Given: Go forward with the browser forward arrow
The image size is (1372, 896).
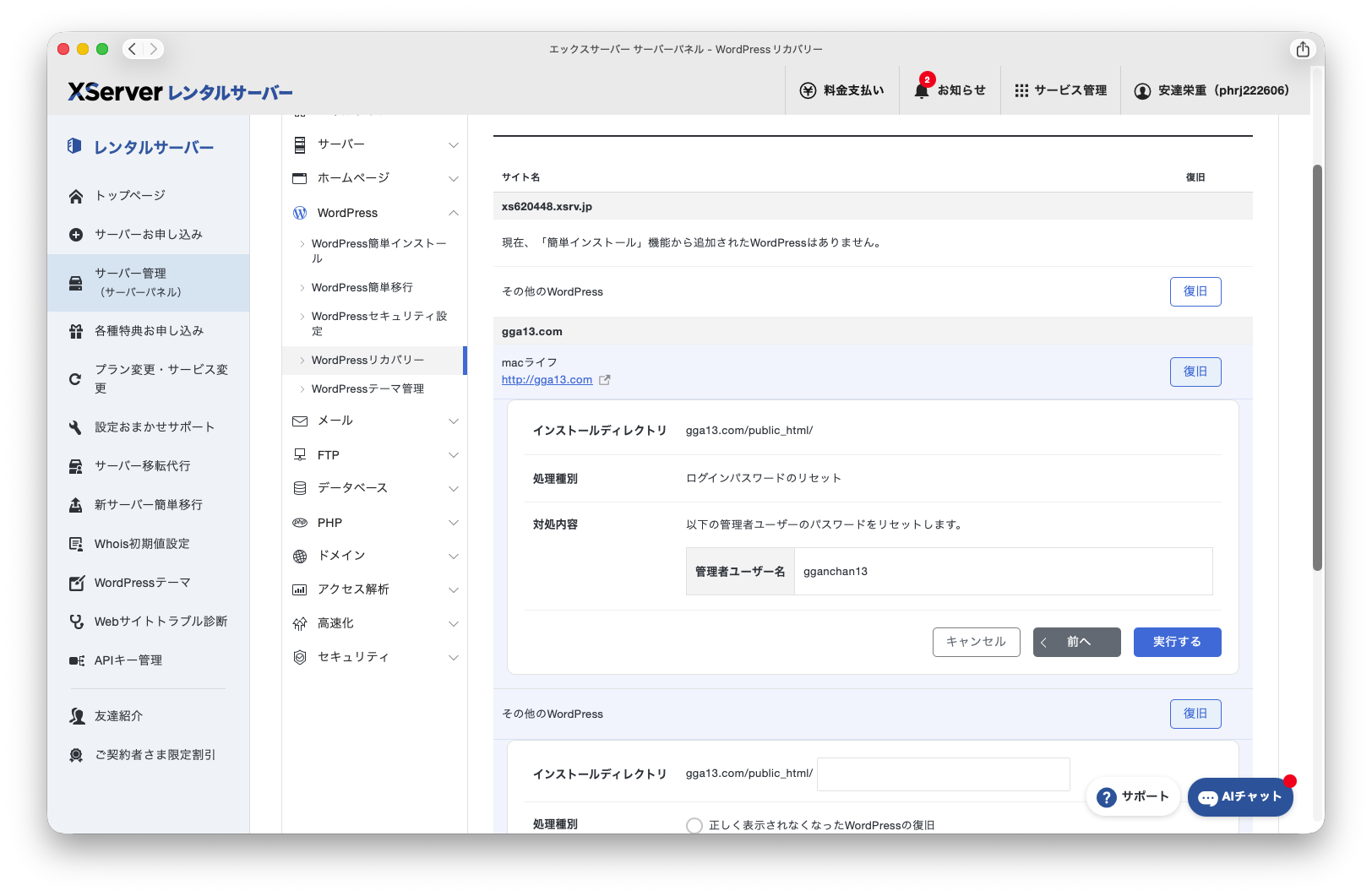Looking at the screenshot, I should tap(153, 49).
